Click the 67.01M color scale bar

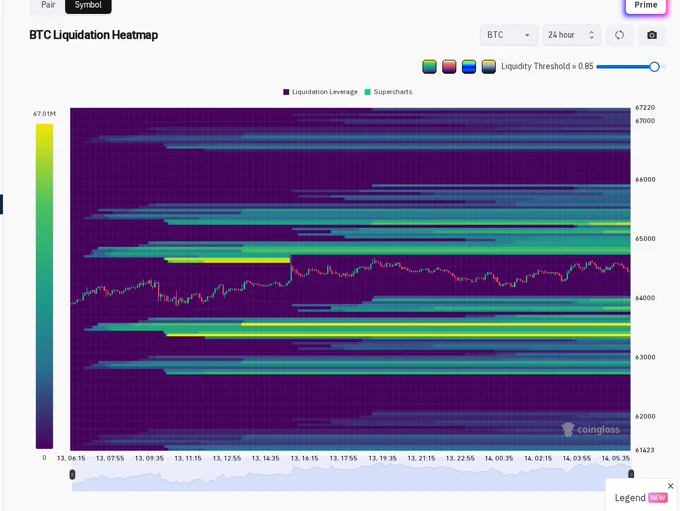coord(44,286)
